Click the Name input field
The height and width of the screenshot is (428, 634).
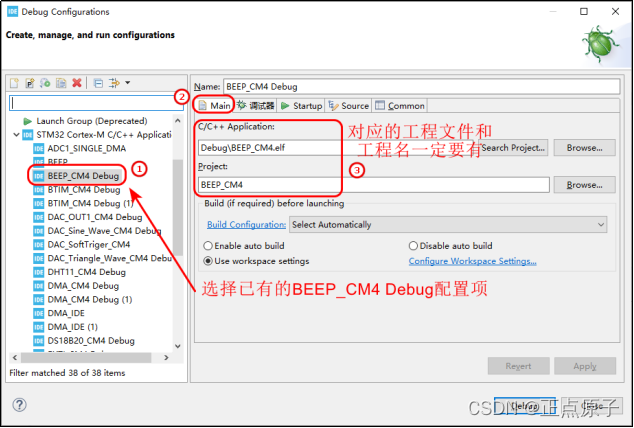(421, 86)
